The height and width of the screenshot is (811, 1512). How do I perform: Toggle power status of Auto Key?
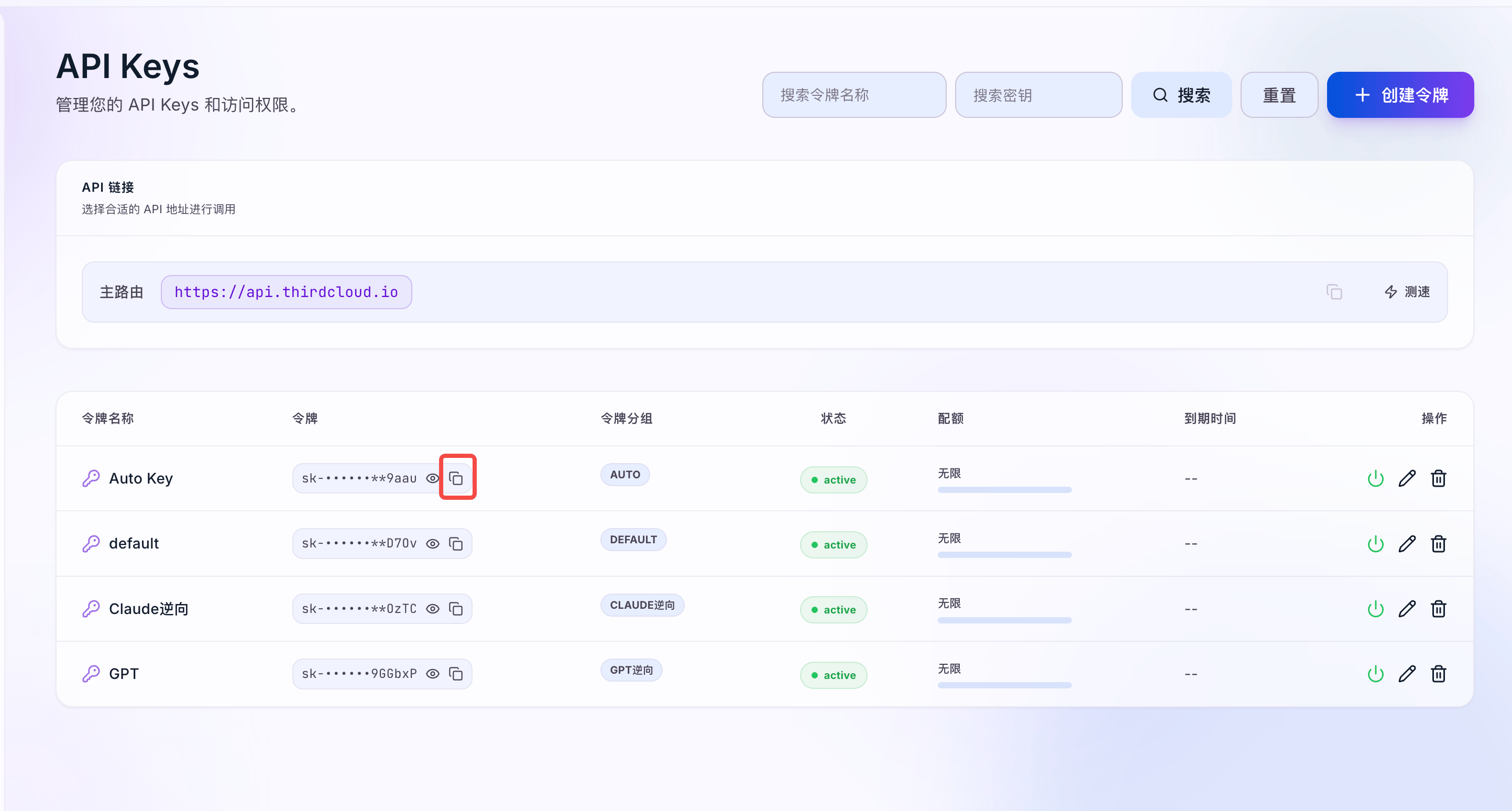point(1376,478)
